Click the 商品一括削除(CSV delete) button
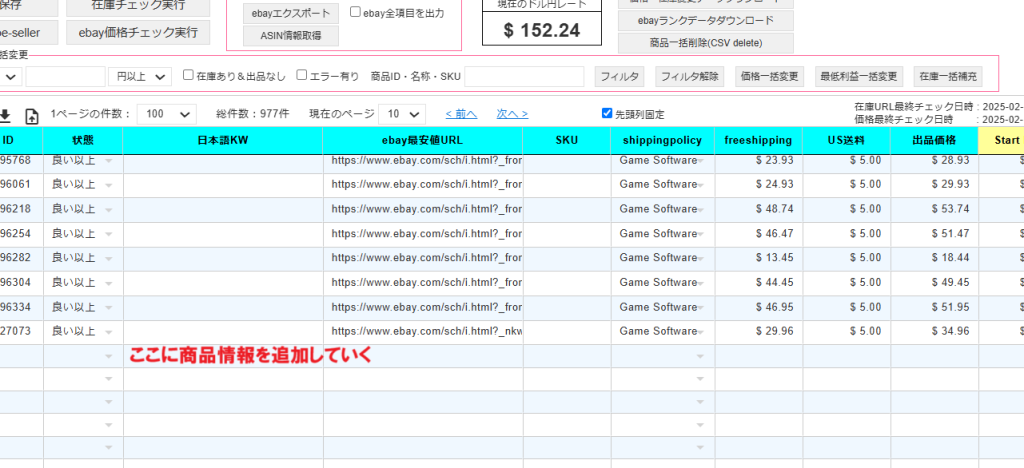Screen dimensions: 1024x468 [705, 44]
